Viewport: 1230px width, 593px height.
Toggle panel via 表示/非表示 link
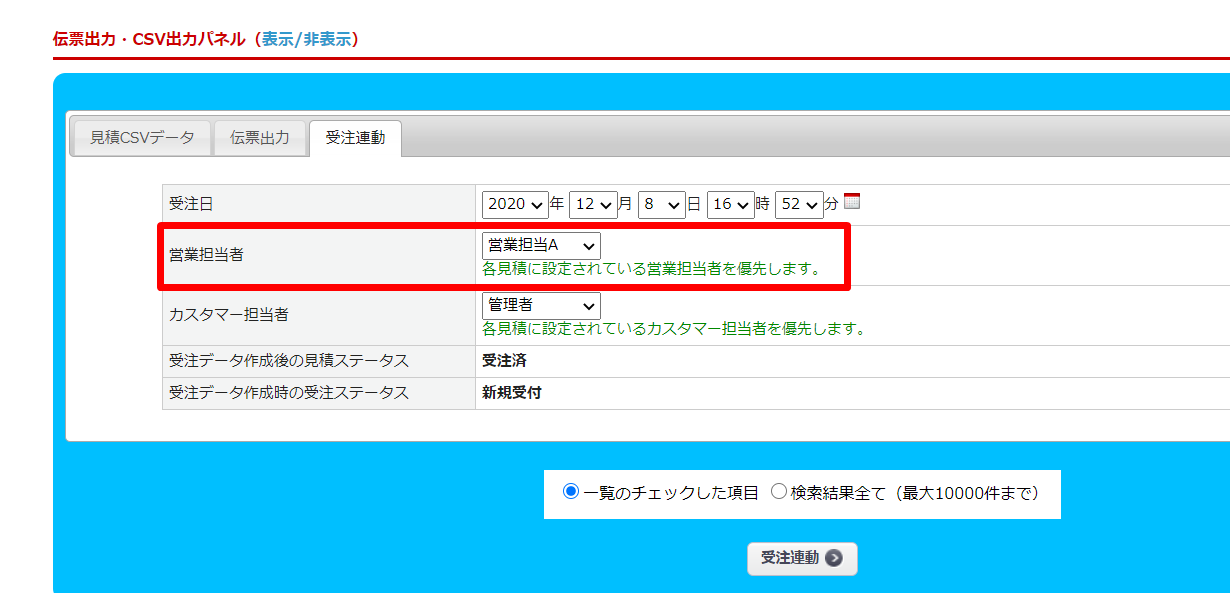[306, 39]
